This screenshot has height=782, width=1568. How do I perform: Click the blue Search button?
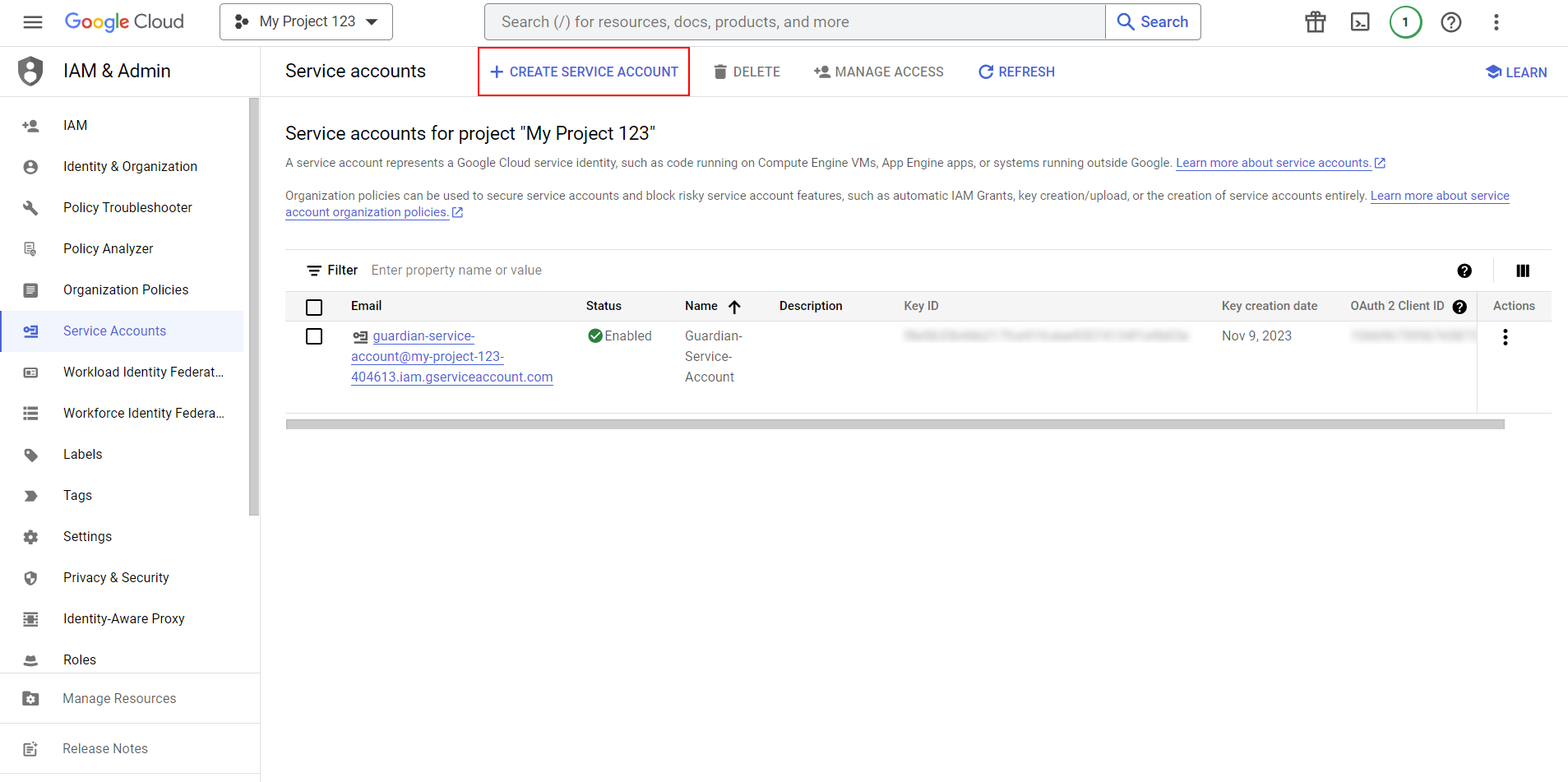[x=1153, y=22]
